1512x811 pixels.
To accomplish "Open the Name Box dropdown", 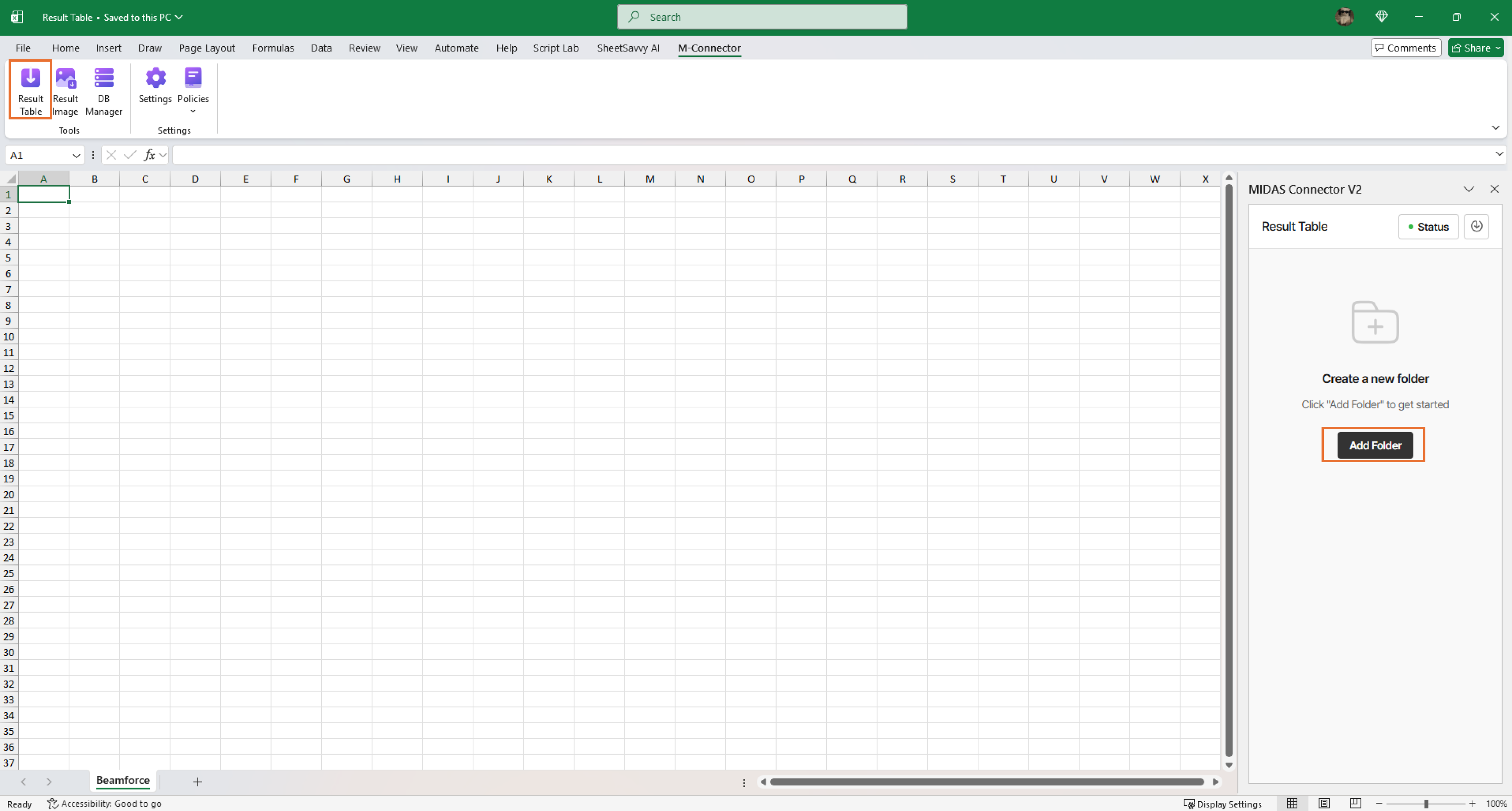I will coord(76,155).
